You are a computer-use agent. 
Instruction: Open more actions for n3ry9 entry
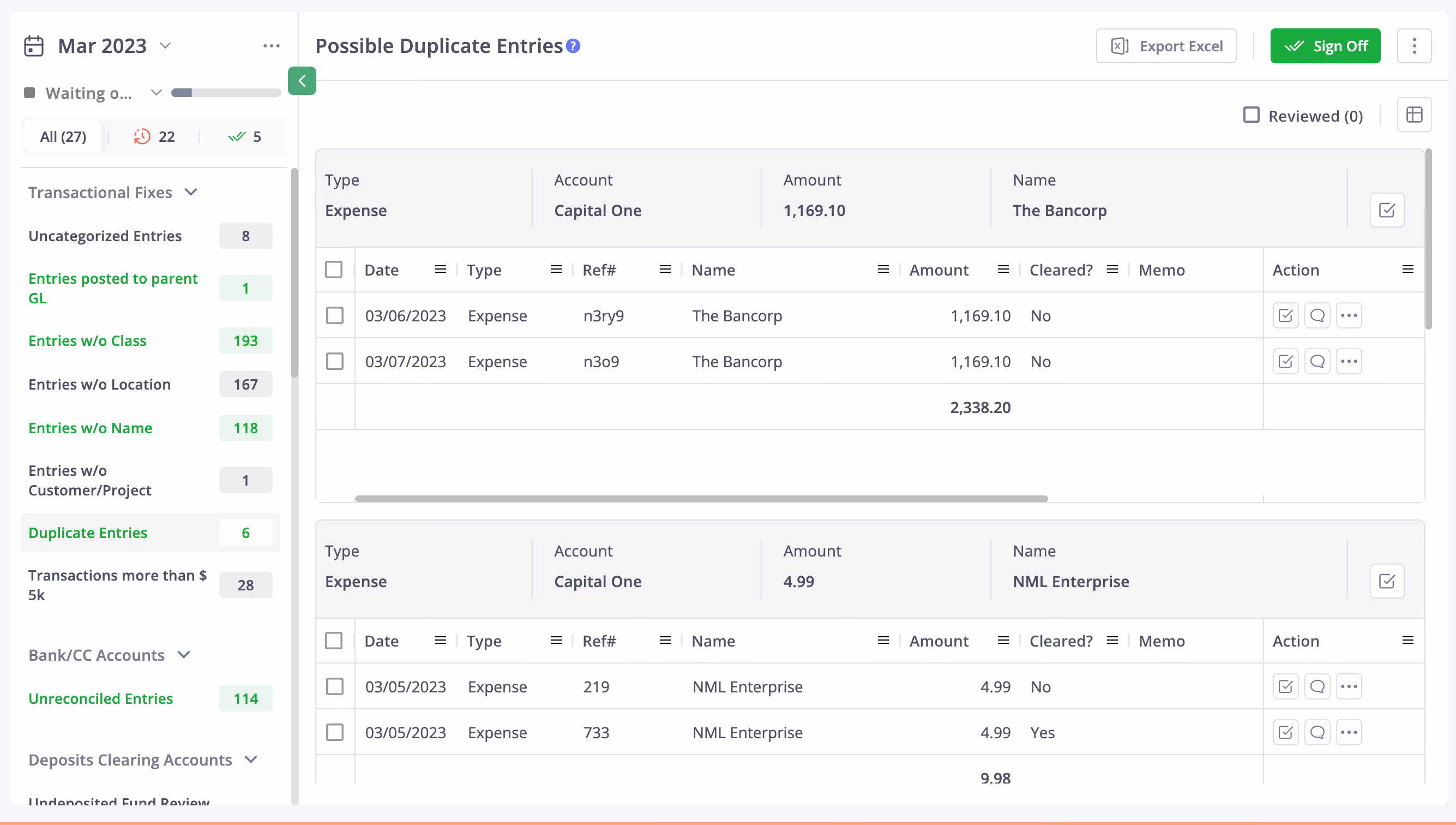pos(1349,315)
